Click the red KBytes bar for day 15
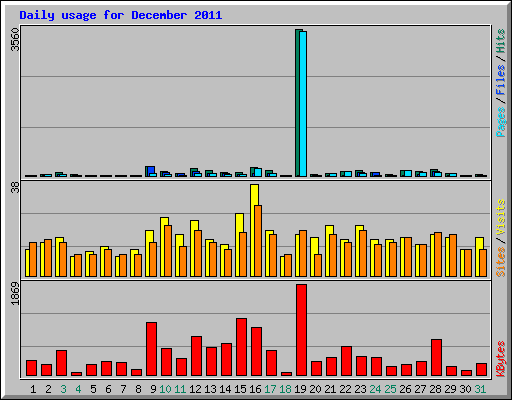The image size is (512, 400). point(241,347)
